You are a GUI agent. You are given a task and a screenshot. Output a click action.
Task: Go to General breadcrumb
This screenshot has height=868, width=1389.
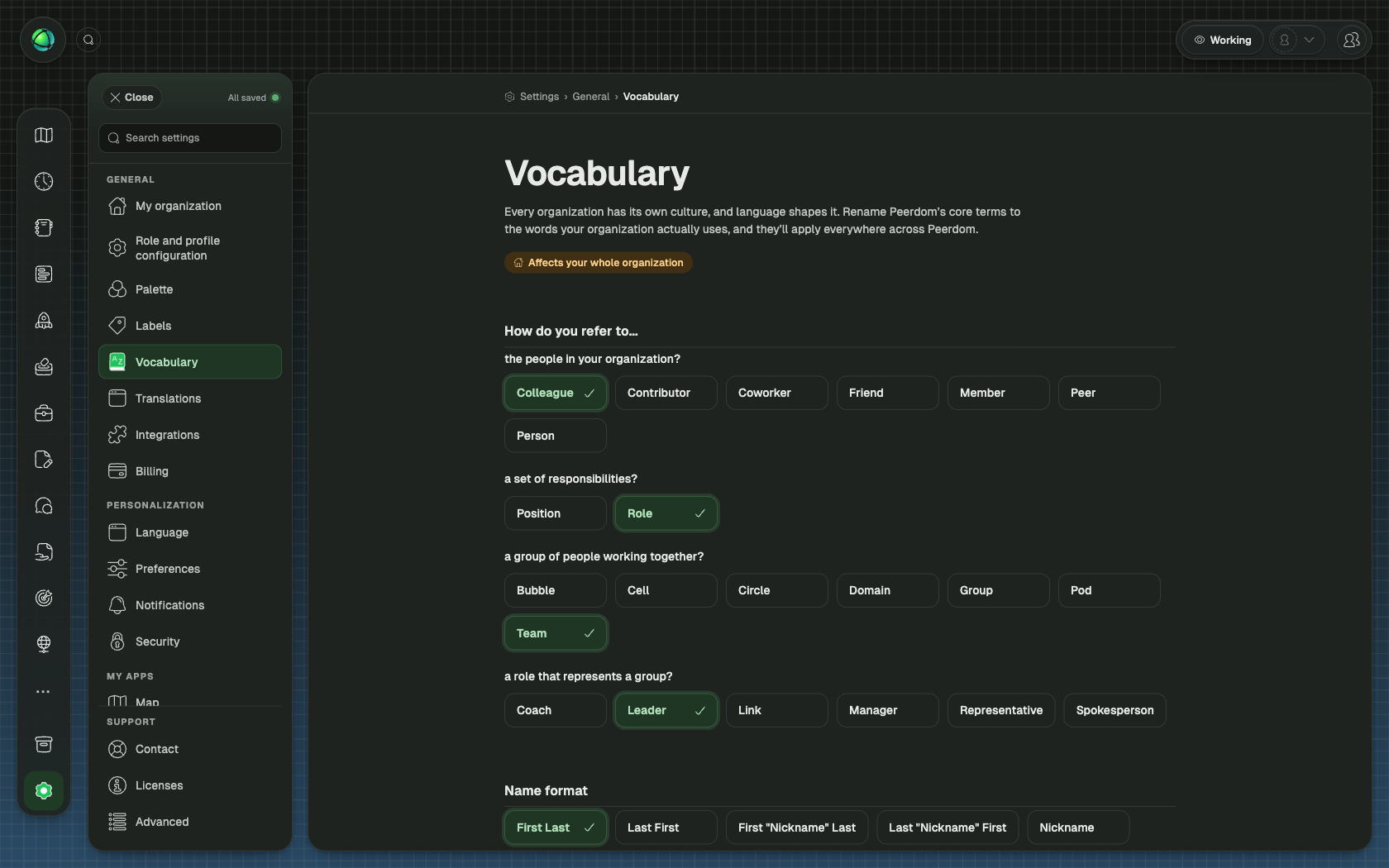[590, 97]
